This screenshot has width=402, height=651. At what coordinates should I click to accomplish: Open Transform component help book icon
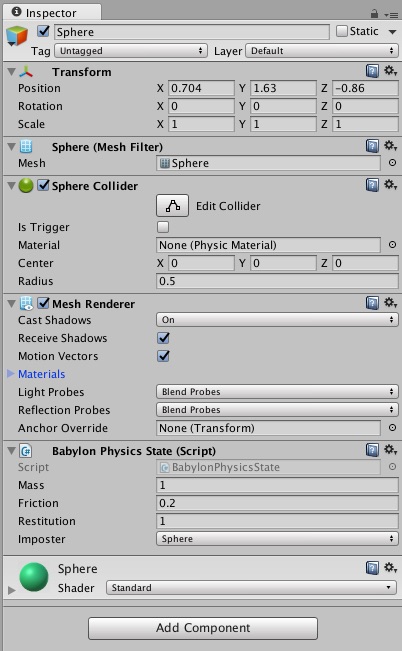pyautogui.click(x=372, y=71)
